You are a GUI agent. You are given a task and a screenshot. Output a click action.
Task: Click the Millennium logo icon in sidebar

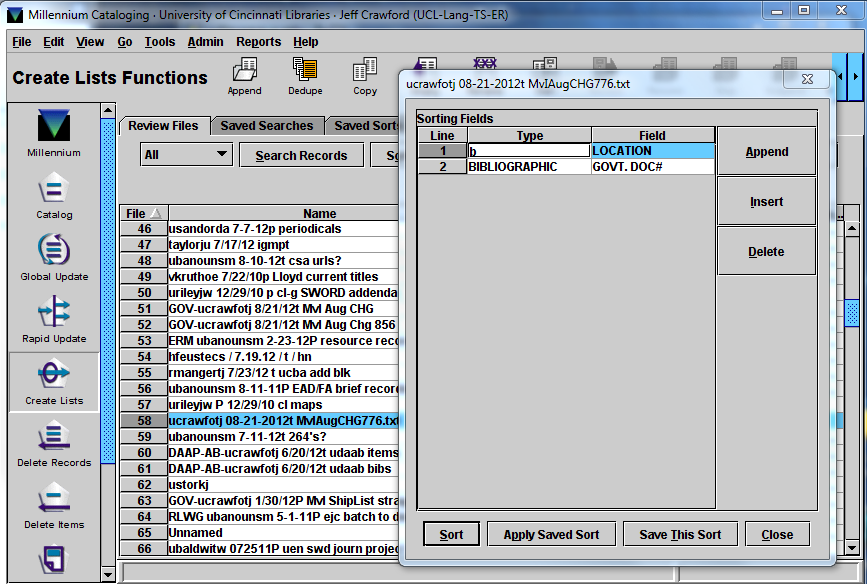point(54,130)
